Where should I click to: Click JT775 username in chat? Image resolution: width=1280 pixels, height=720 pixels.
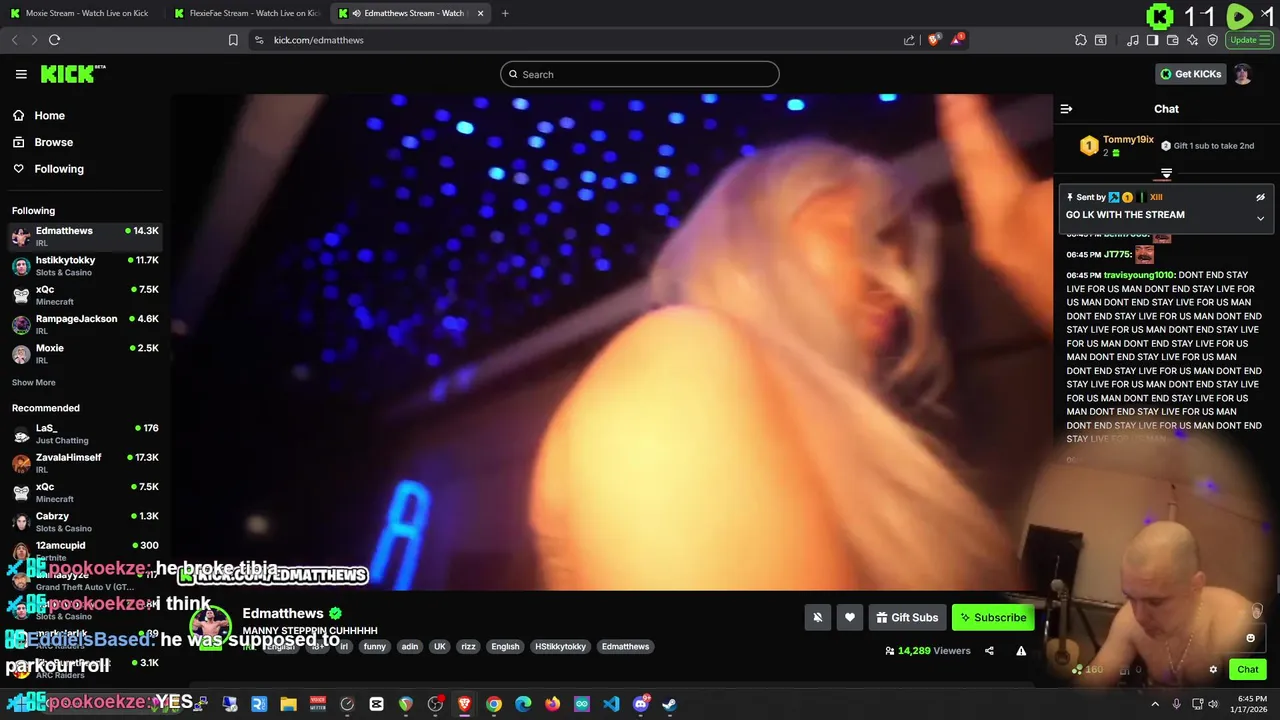pyautogui.click(x=1117, y=255)
